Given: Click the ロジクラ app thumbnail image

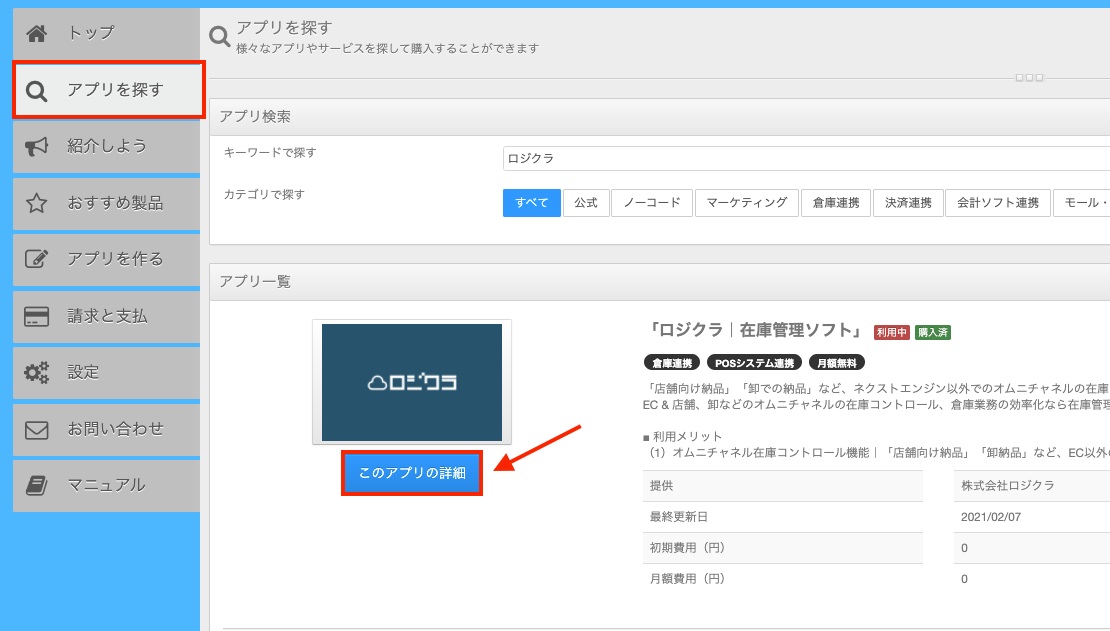Looking at the screenshot, I should click(x=412, y=382).
